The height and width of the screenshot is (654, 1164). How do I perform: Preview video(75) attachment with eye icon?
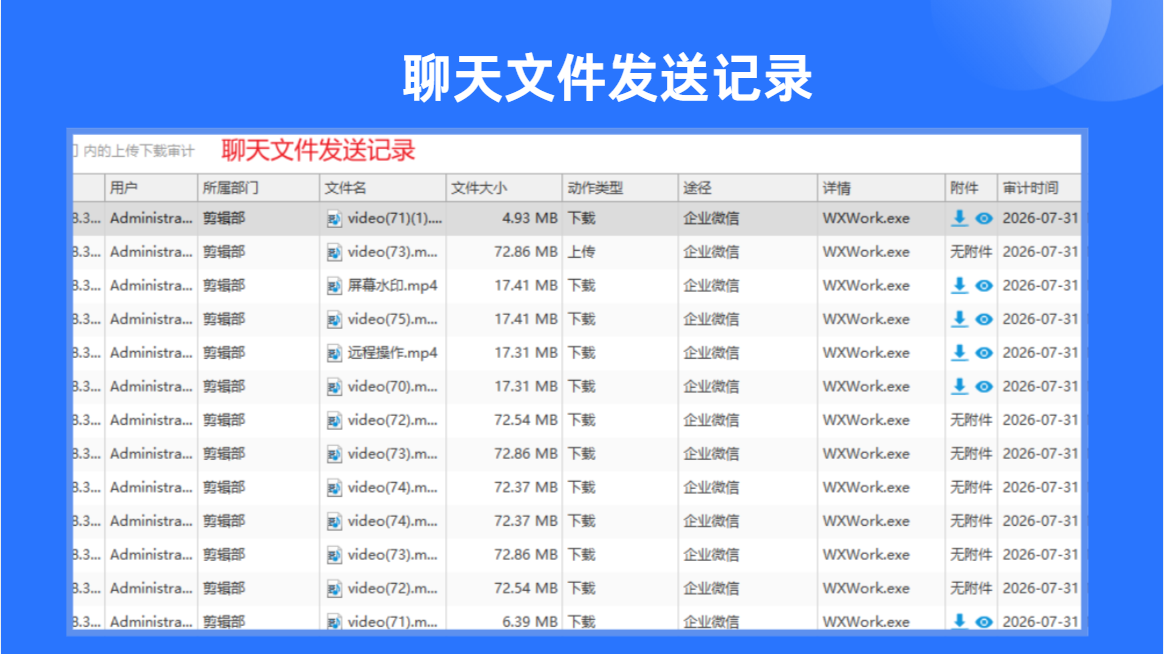click(x=984, y=319)
